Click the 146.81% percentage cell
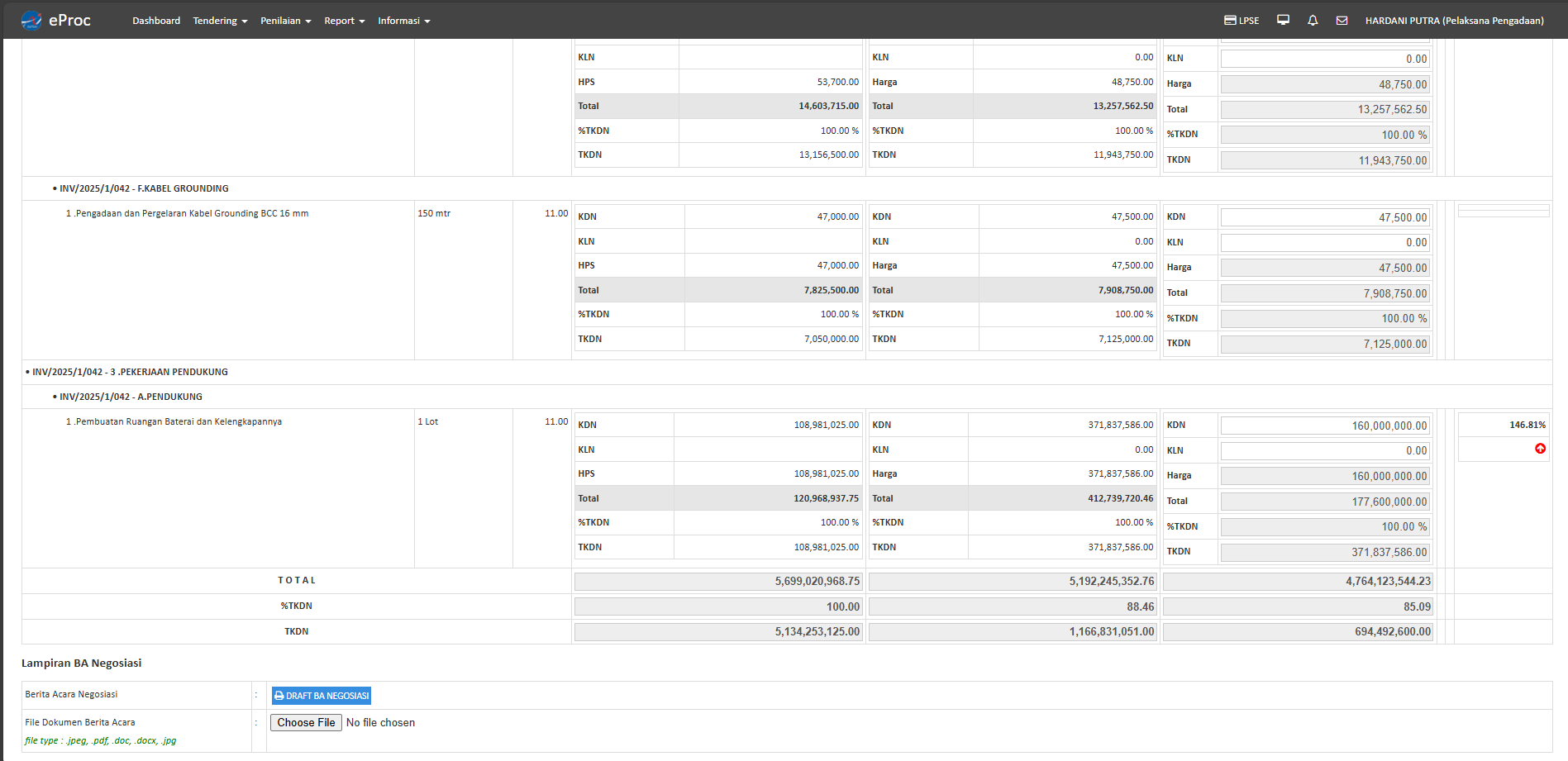1568x761 pixels. [1504, 425]
